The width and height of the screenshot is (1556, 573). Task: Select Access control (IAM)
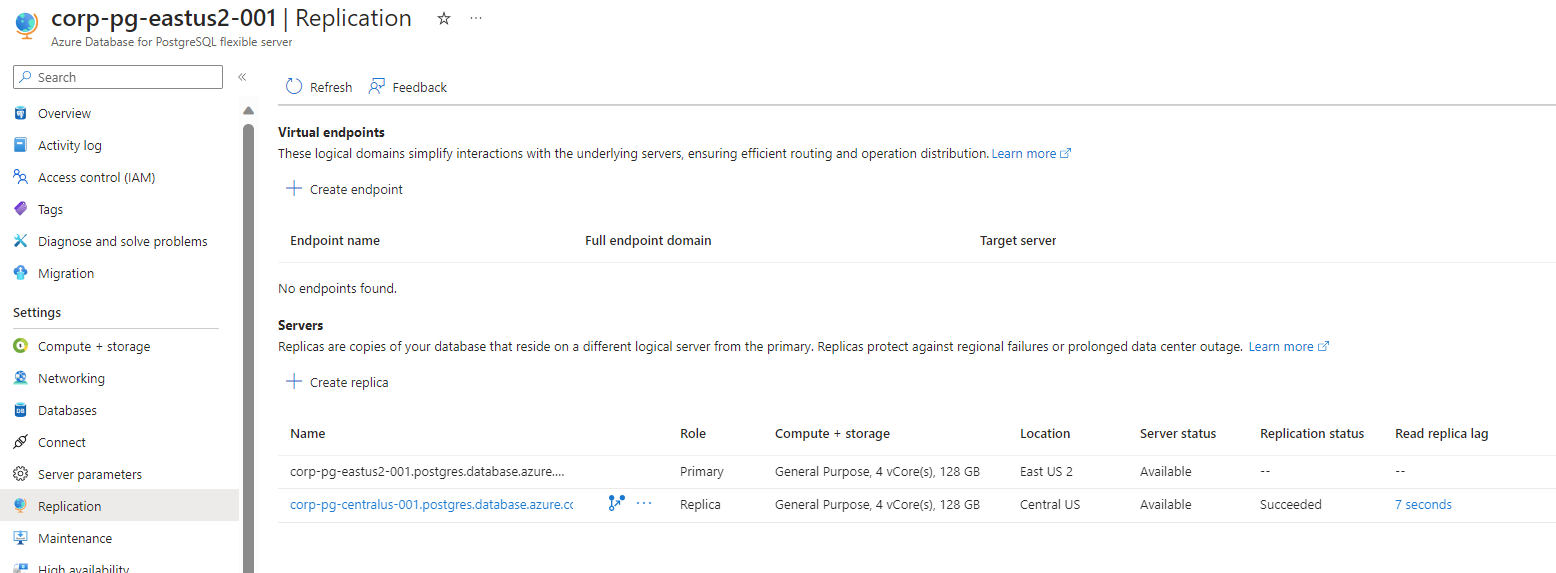(96, 178)
